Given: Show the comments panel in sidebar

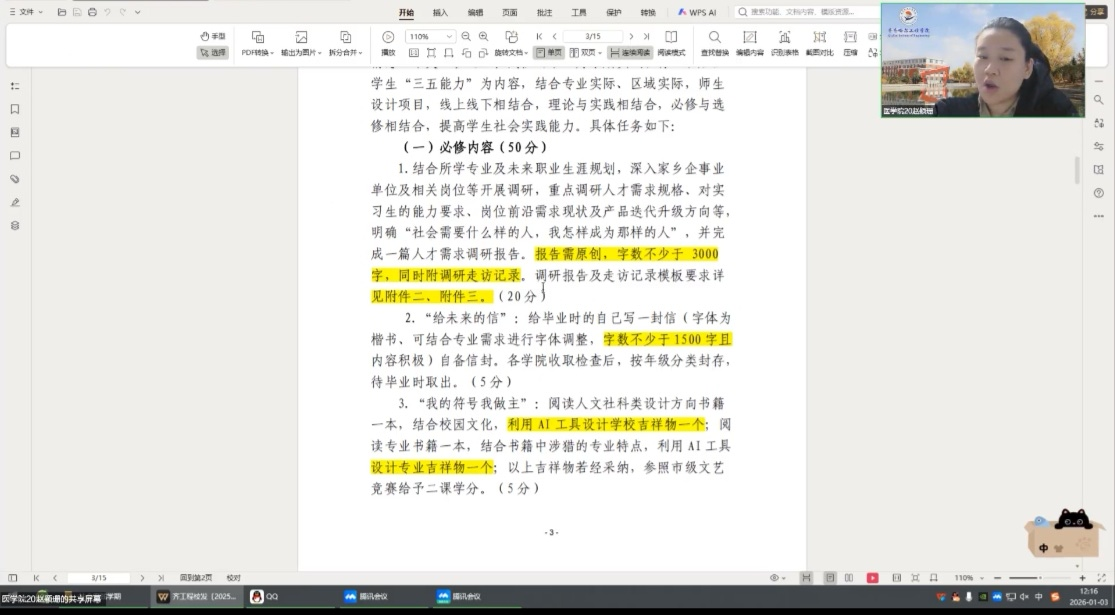Looking at the screenshot, I should click(x=15, y=156).
